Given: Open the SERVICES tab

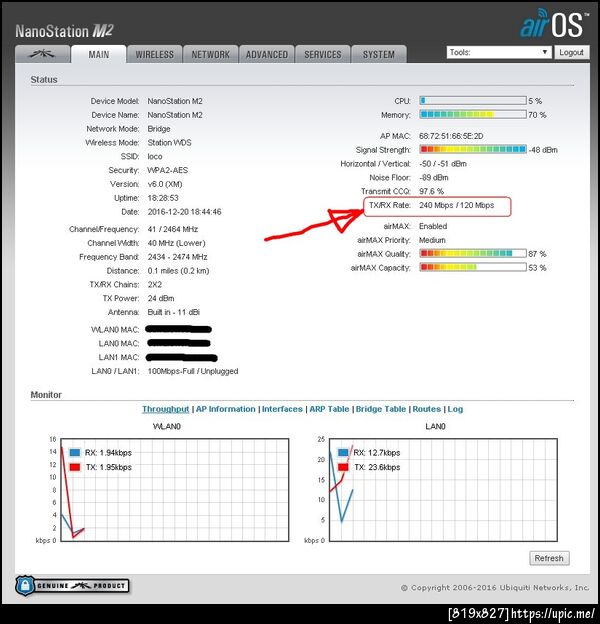Looking at the screenshot, I should 323,54.
